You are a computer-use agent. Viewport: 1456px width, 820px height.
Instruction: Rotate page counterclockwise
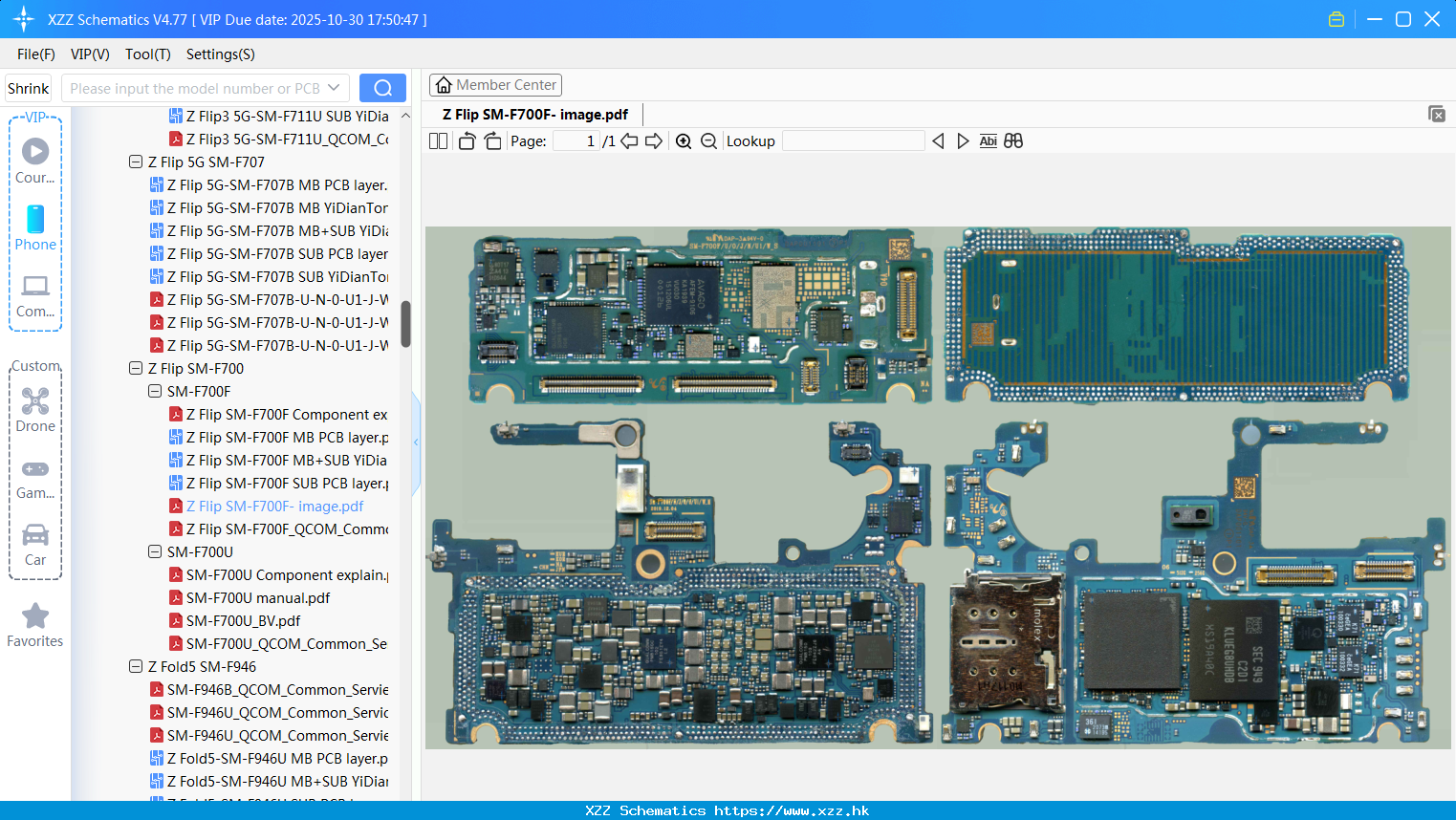(467, 141)
